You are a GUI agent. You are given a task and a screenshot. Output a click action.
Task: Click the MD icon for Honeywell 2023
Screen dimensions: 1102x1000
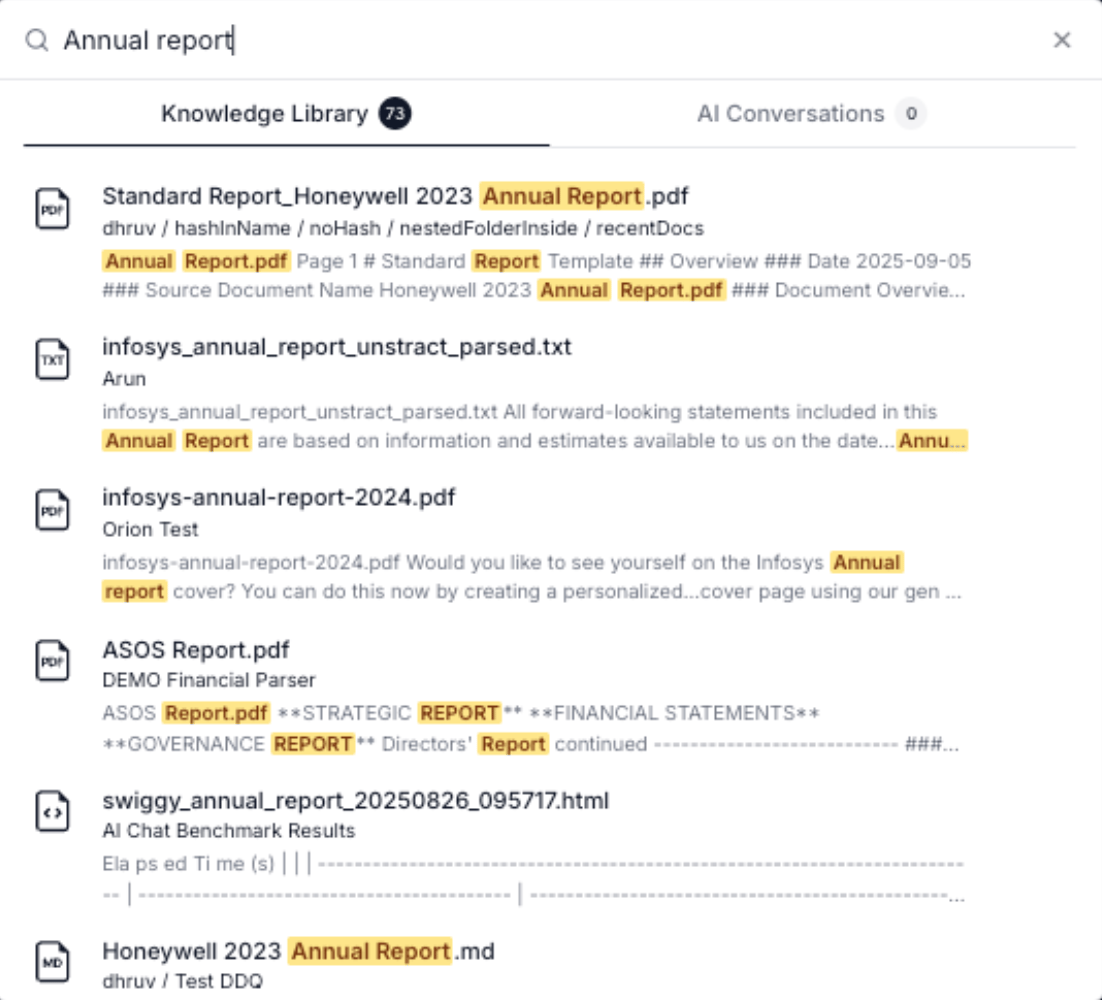(x=53, y=962)
